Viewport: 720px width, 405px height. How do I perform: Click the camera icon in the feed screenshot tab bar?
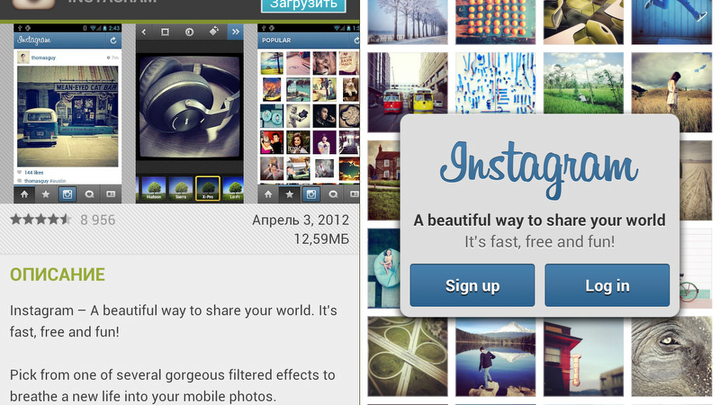(67, 194)
